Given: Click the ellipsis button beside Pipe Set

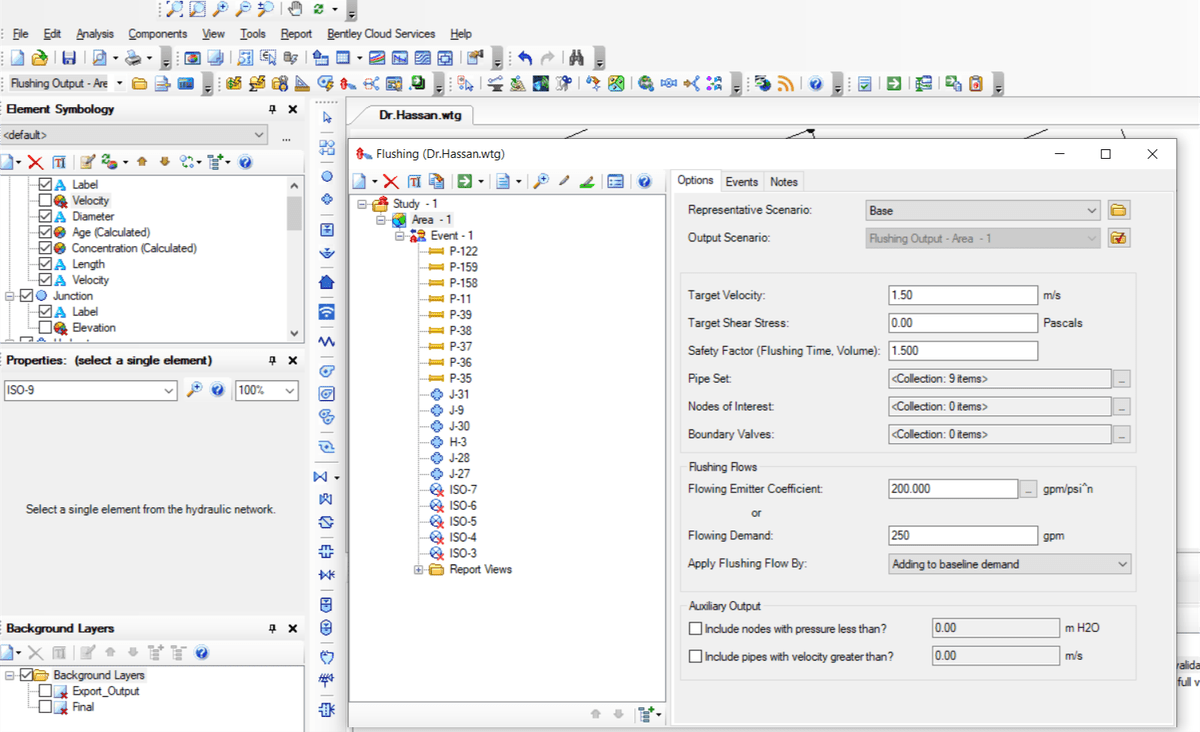Looking at the screenshot, I should point(1122,379).
